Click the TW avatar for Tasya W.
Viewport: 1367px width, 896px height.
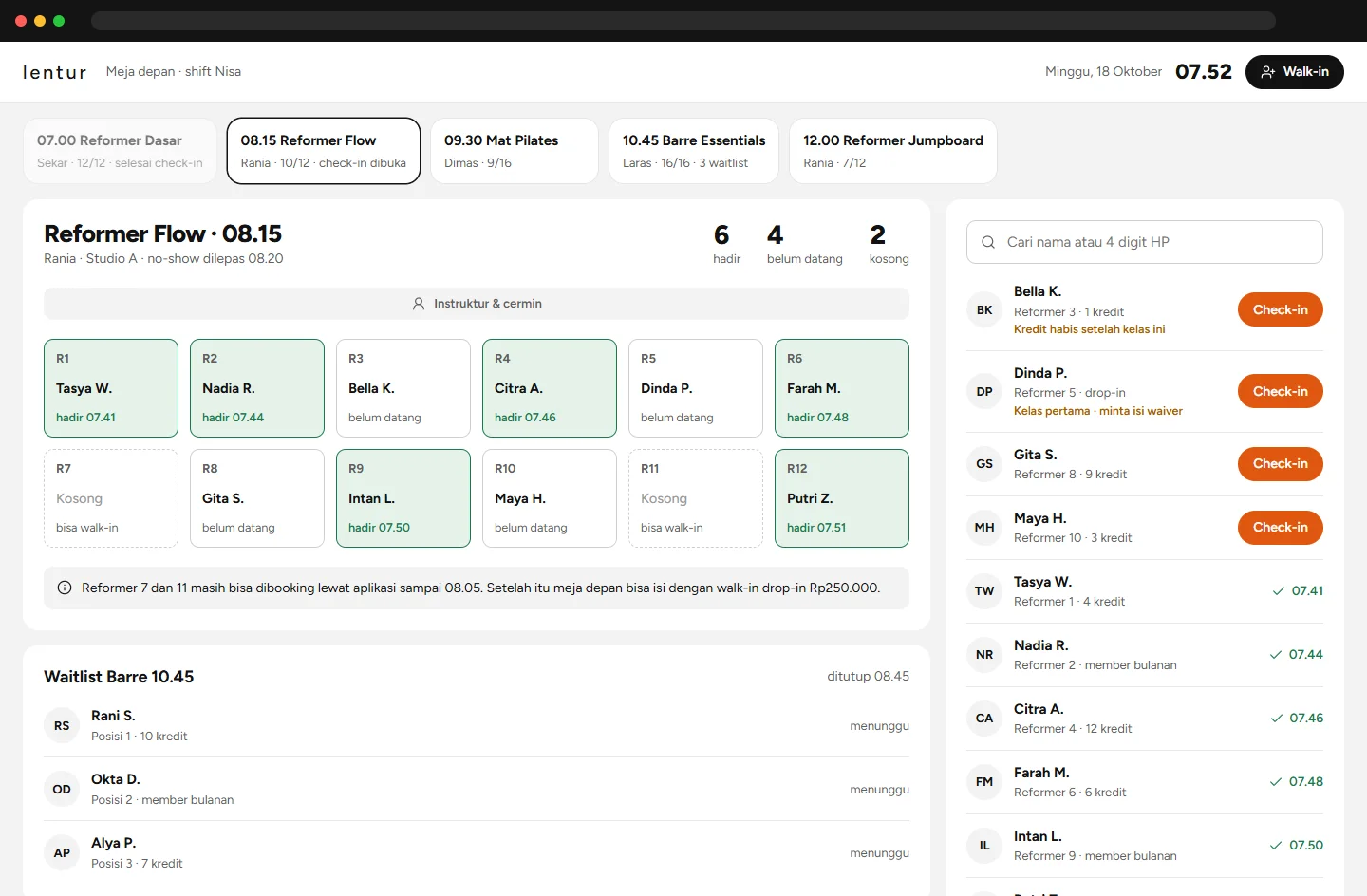[x=984, y=591]
